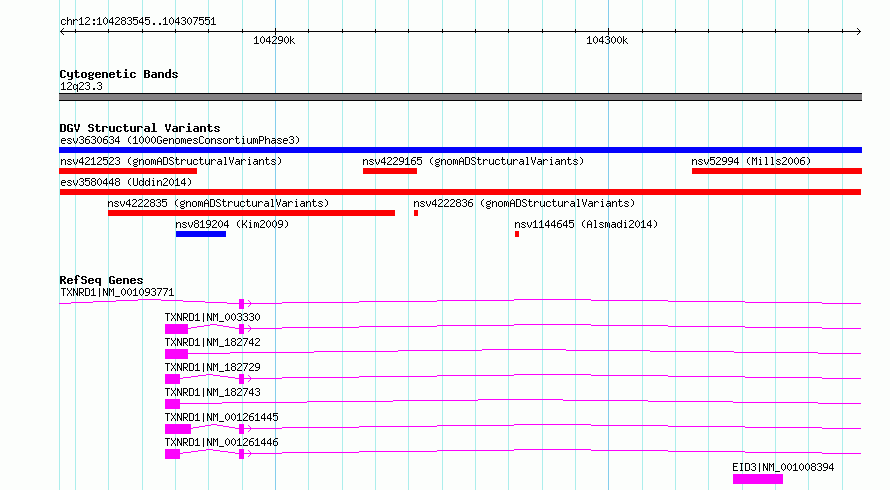Click the 12q23.3 band label
This screenshot has width=890, height=490.
pos(81,86)
